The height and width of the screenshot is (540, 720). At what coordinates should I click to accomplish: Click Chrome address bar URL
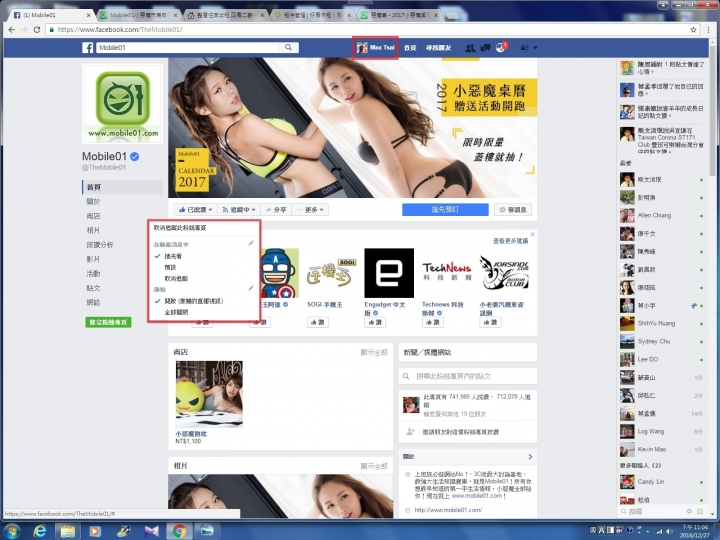(x=120, y=29)
